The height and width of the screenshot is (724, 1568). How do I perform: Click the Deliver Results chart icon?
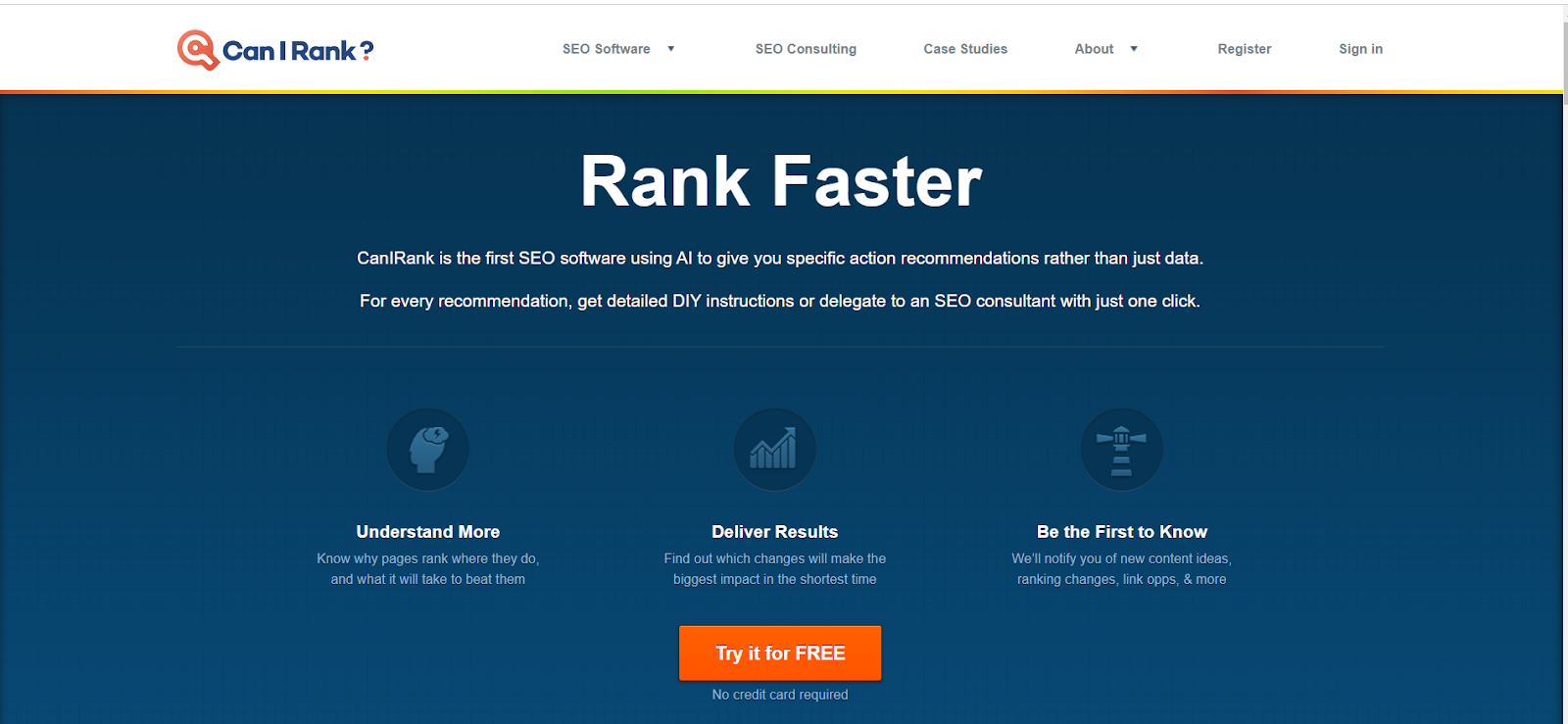[x=774, y=450]
